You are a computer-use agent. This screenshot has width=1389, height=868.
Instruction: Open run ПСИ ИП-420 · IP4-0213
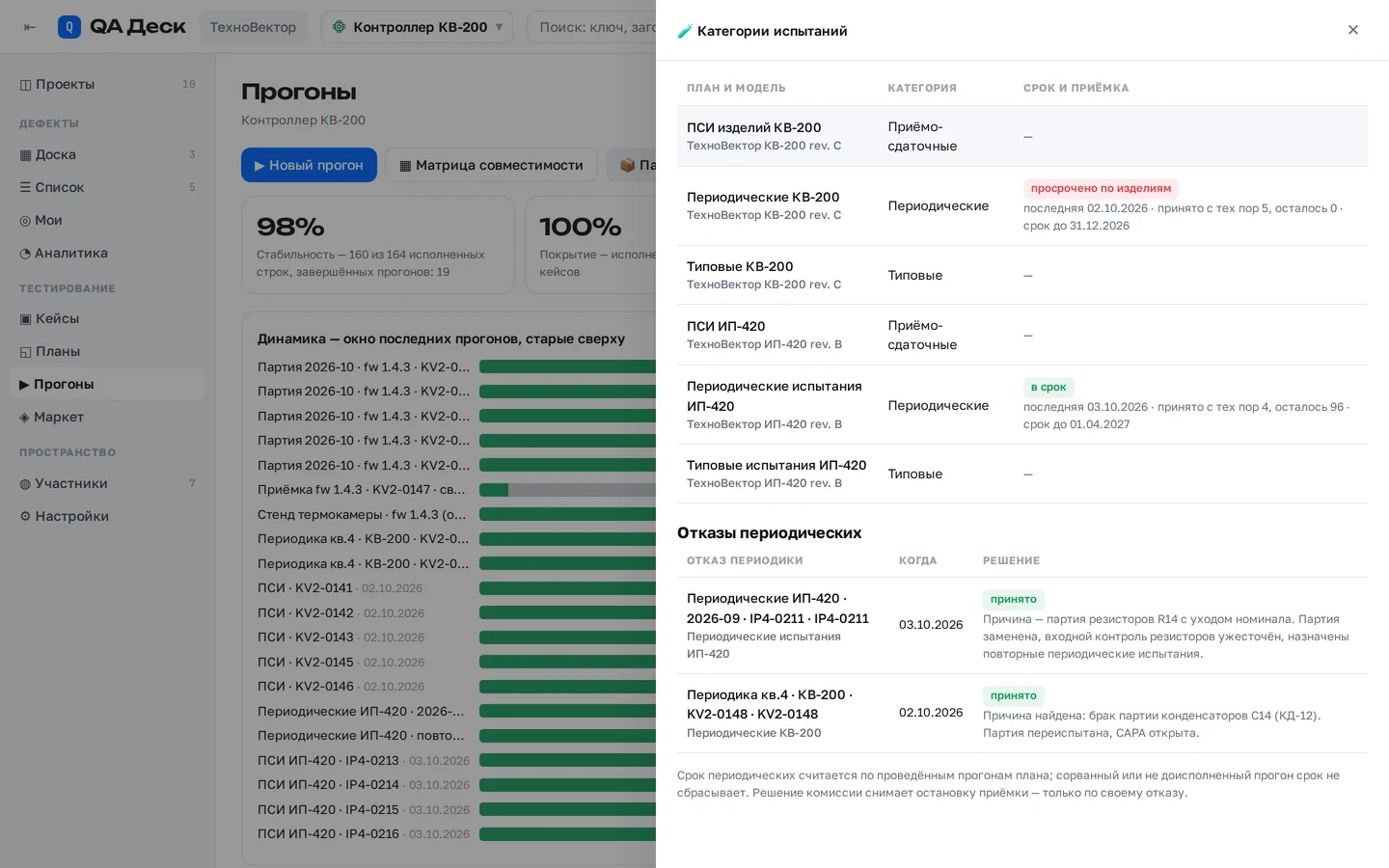pos(364,761)
